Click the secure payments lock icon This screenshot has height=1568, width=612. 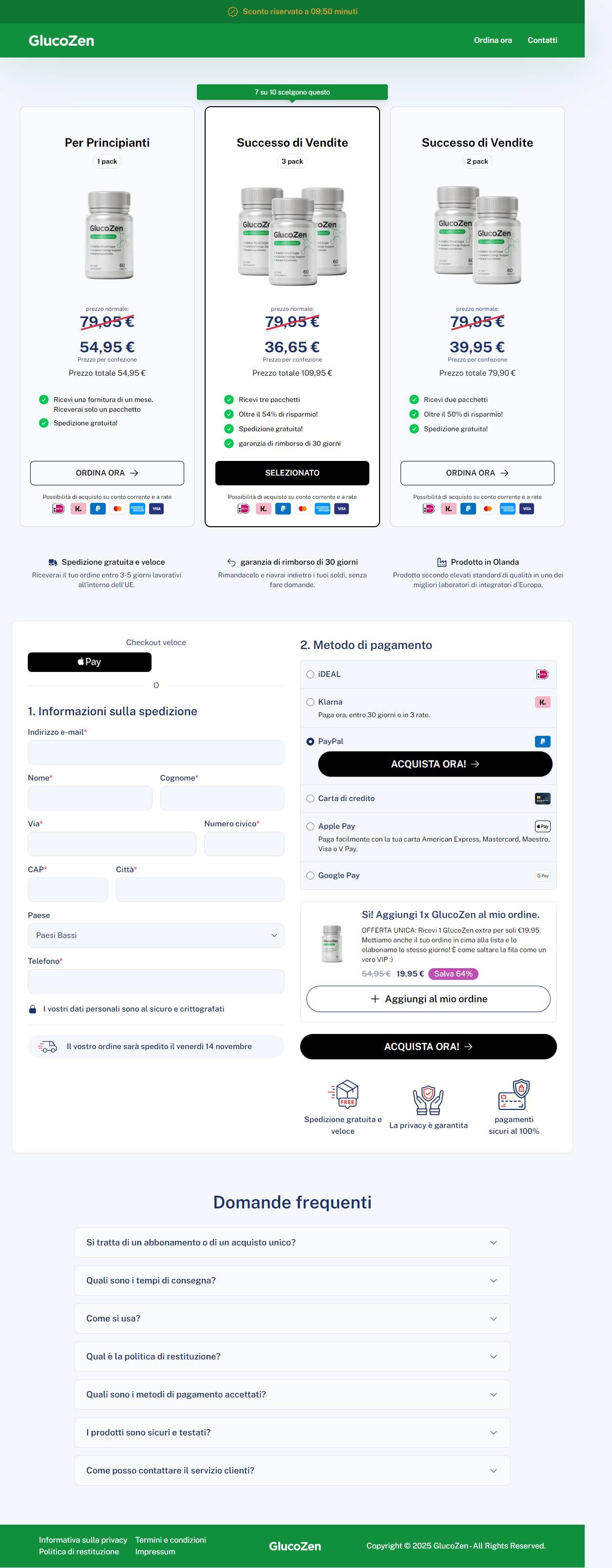click(514, 1094)
